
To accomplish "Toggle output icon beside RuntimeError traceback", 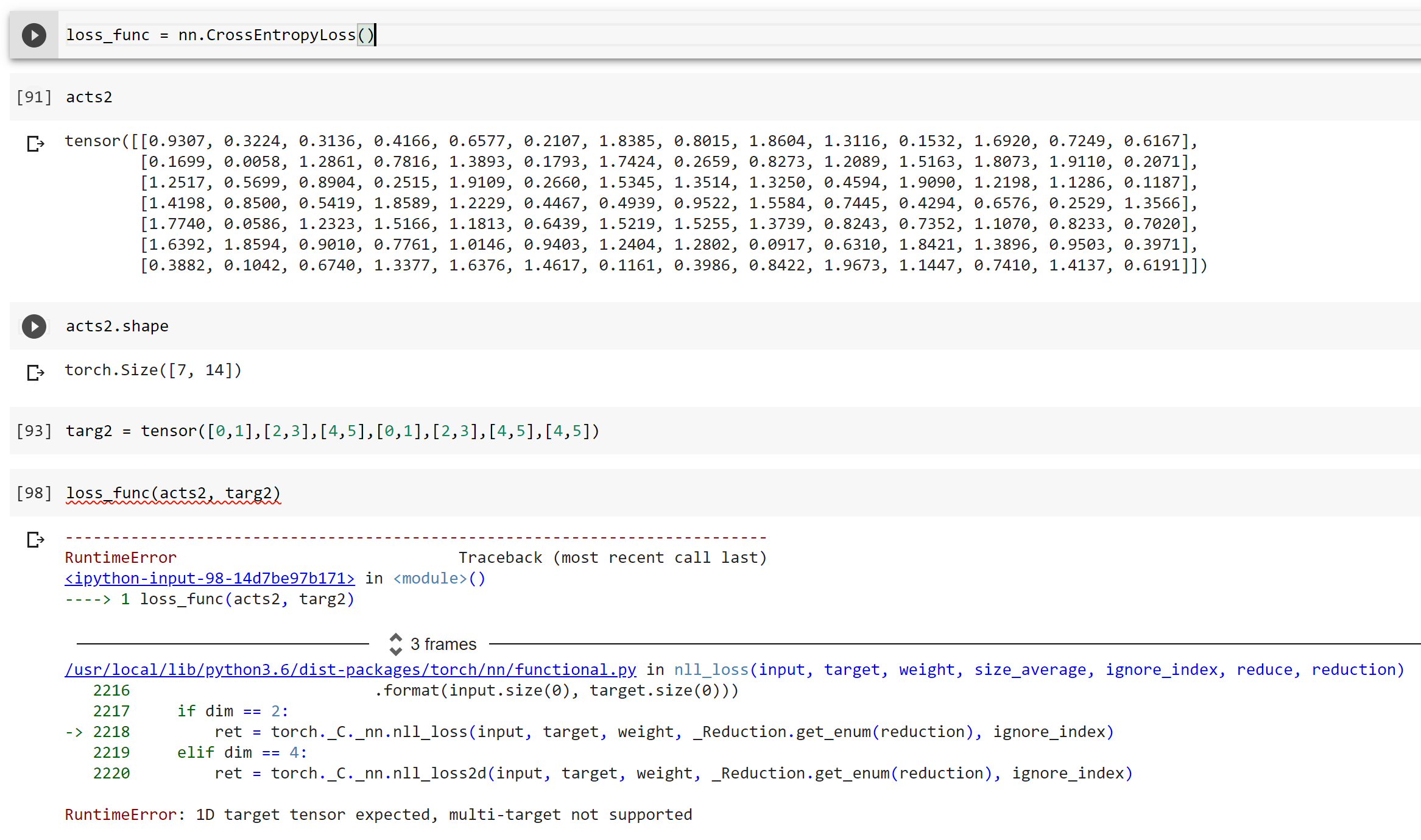I will pos(36,540).
